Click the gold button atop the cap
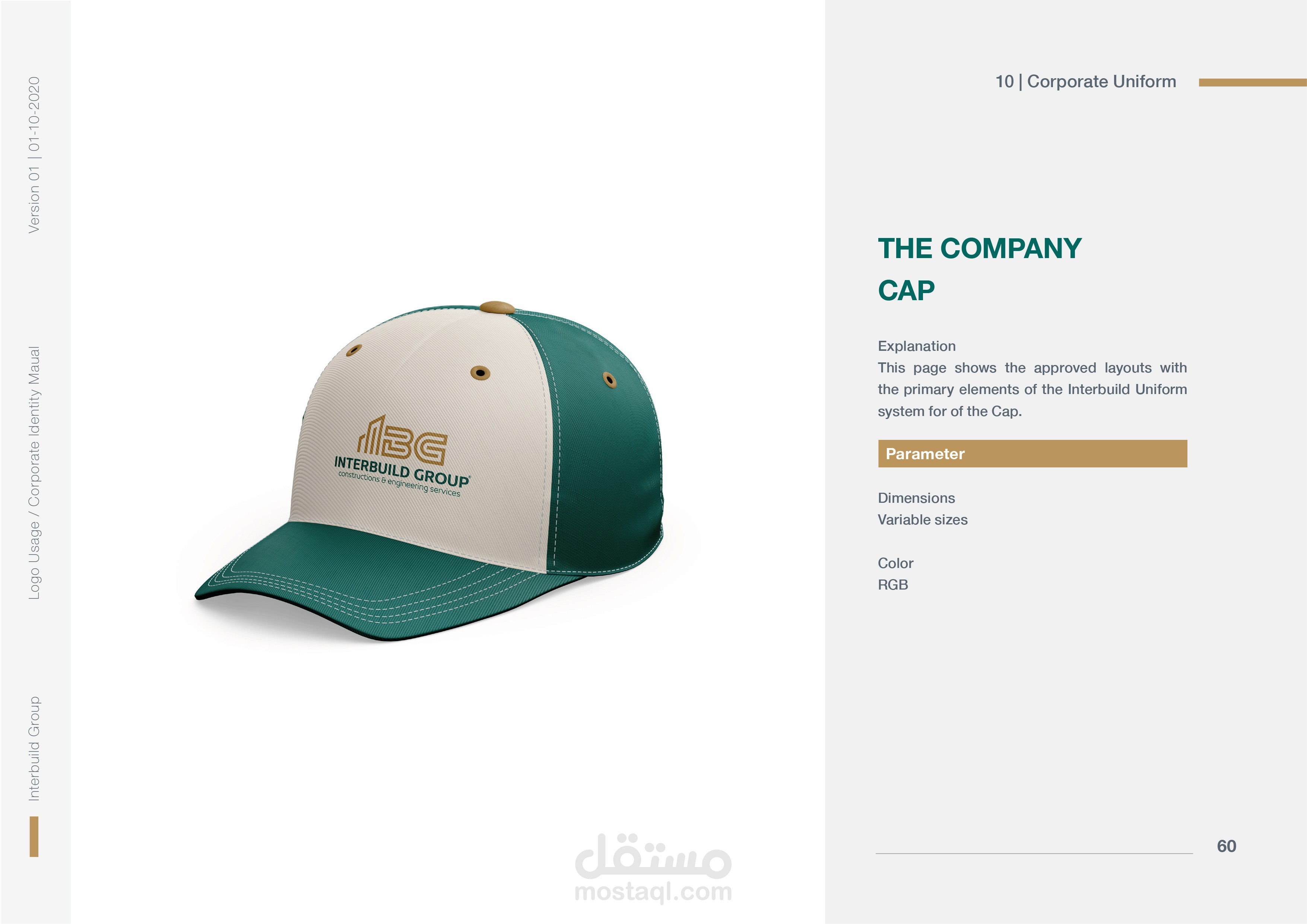The height and width of the screenshot is (924, 1307). (497, 308)
